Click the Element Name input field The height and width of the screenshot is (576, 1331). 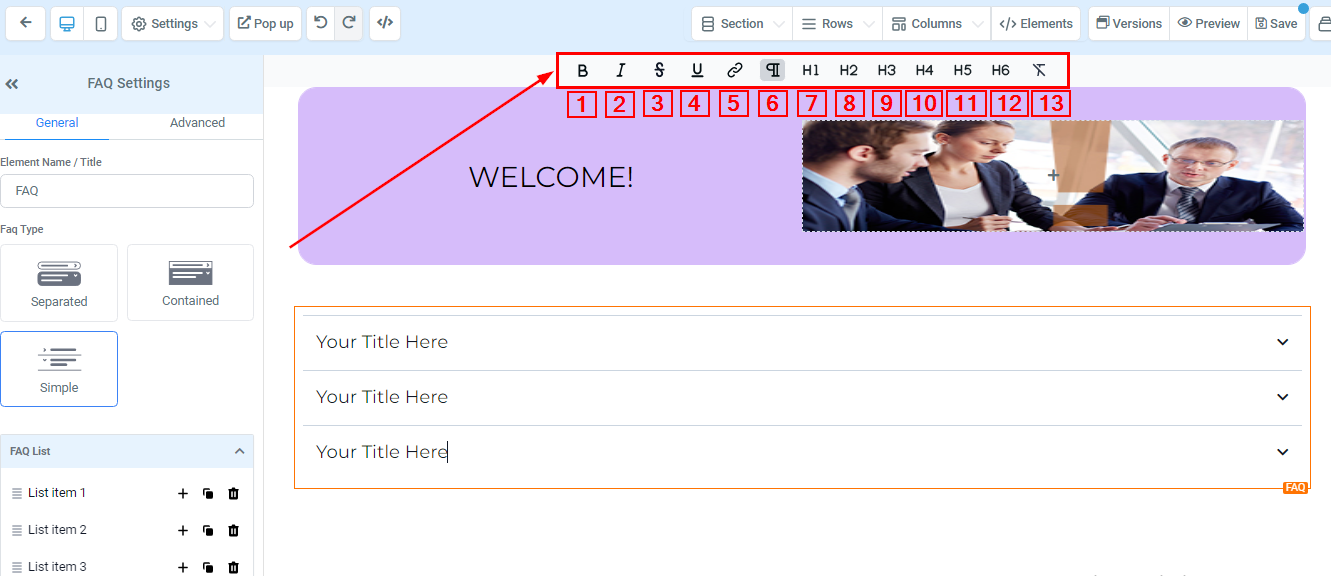[127, 191]
